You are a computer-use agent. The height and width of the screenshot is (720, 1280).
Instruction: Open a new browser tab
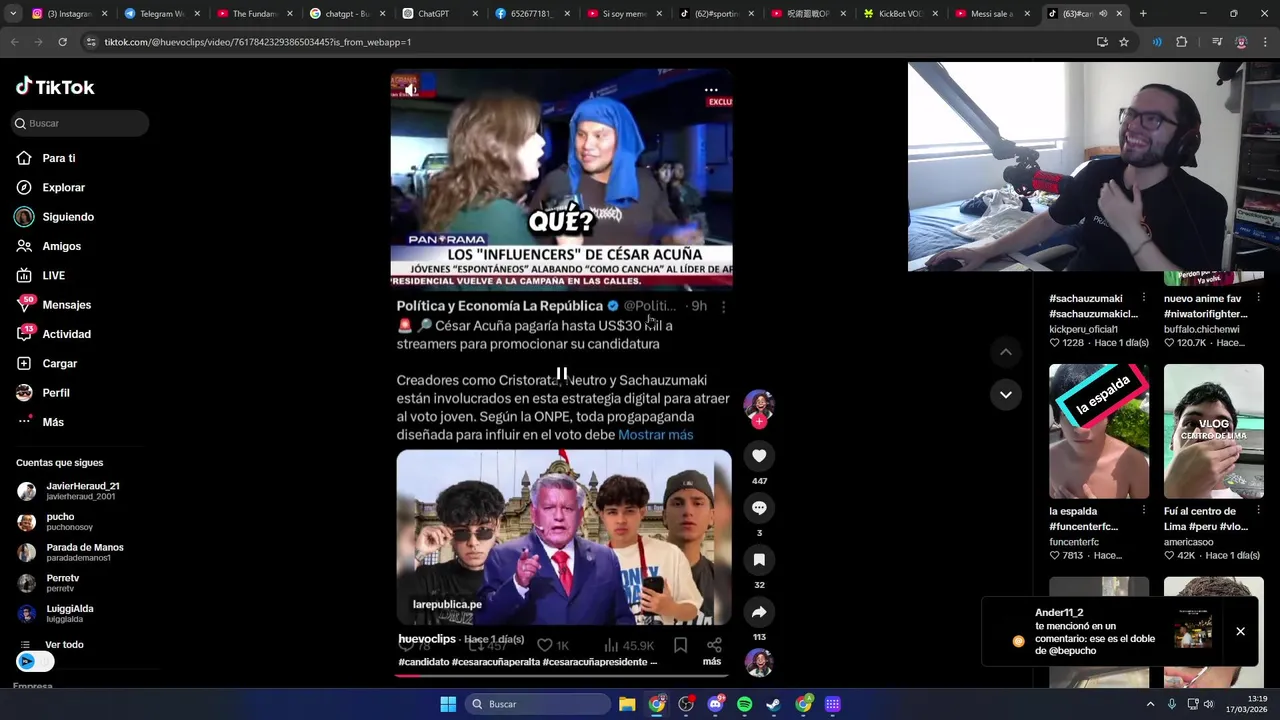(1143, 14)
